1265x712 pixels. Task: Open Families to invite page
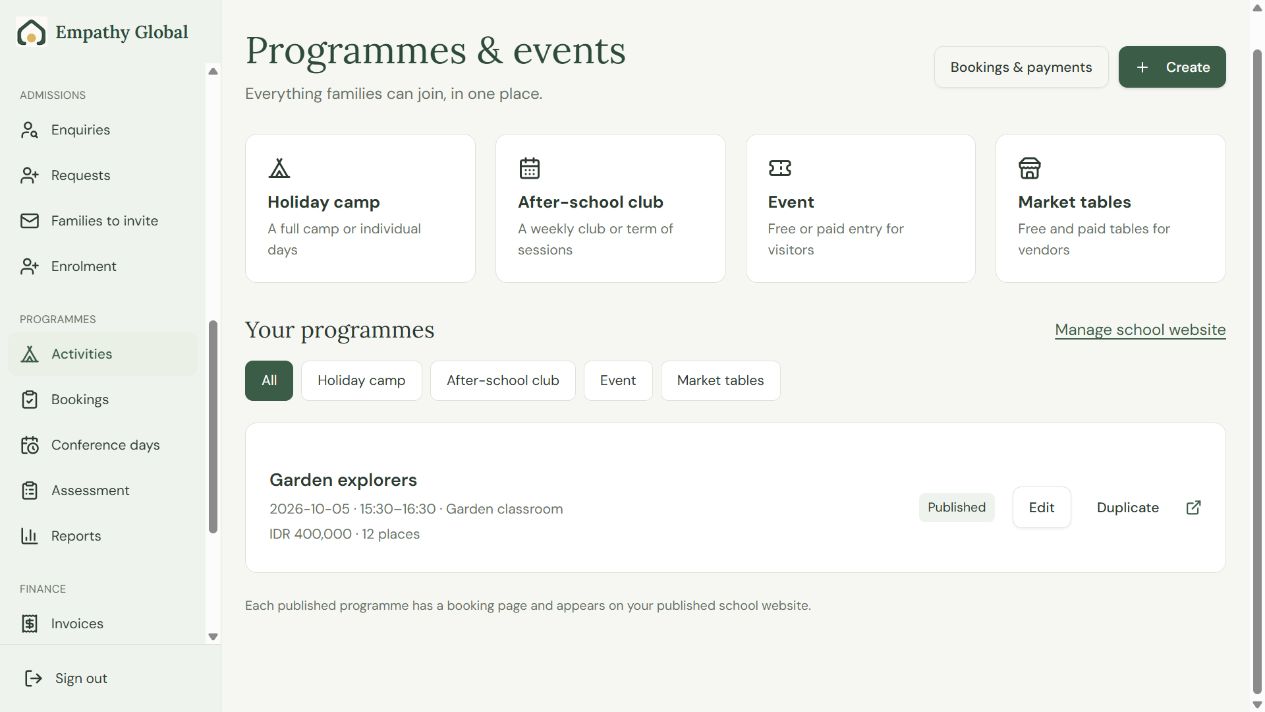[x=103, y=221]
